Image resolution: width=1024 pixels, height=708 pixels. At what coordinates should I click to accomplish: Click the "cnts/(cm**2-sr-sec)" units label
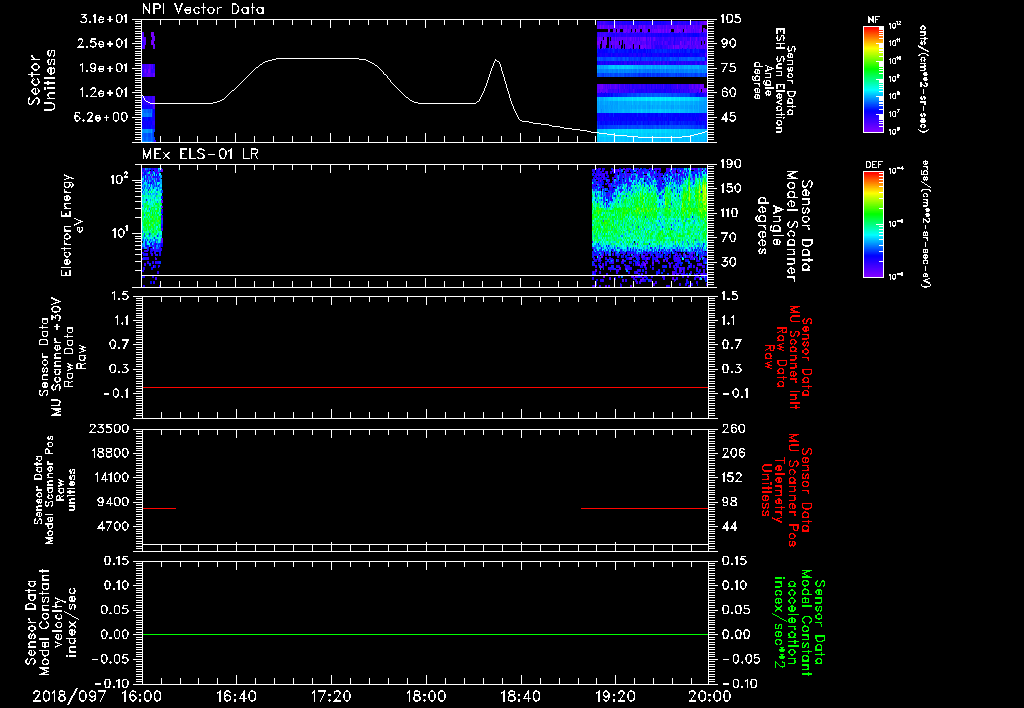922,78
